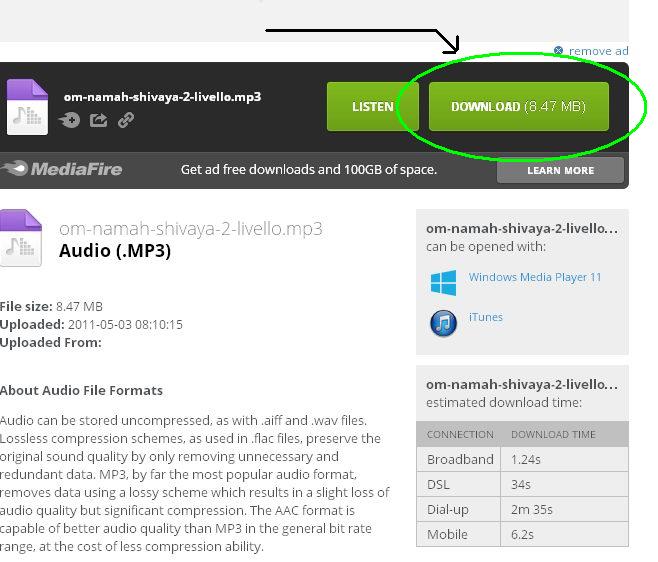The image size is (658, 562).
Task: Select the file name in the dark download bar
Action: pos(162,97)
